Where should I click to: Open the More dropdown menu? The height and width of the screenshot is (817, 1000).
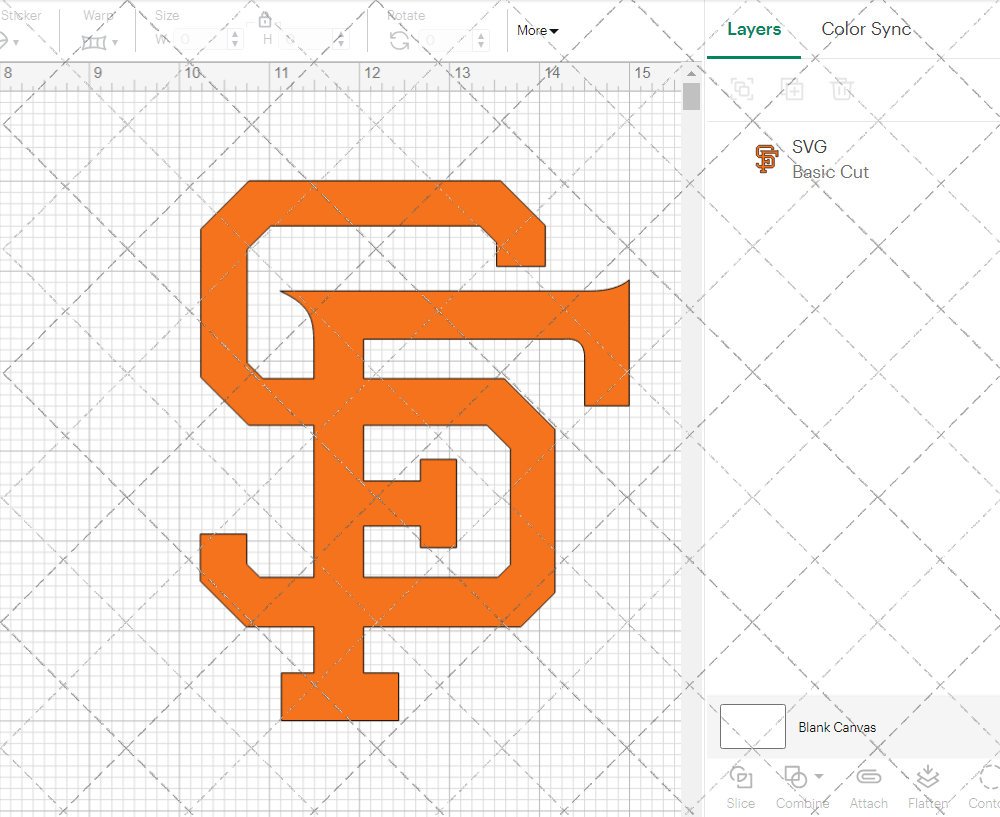(537, 30)
